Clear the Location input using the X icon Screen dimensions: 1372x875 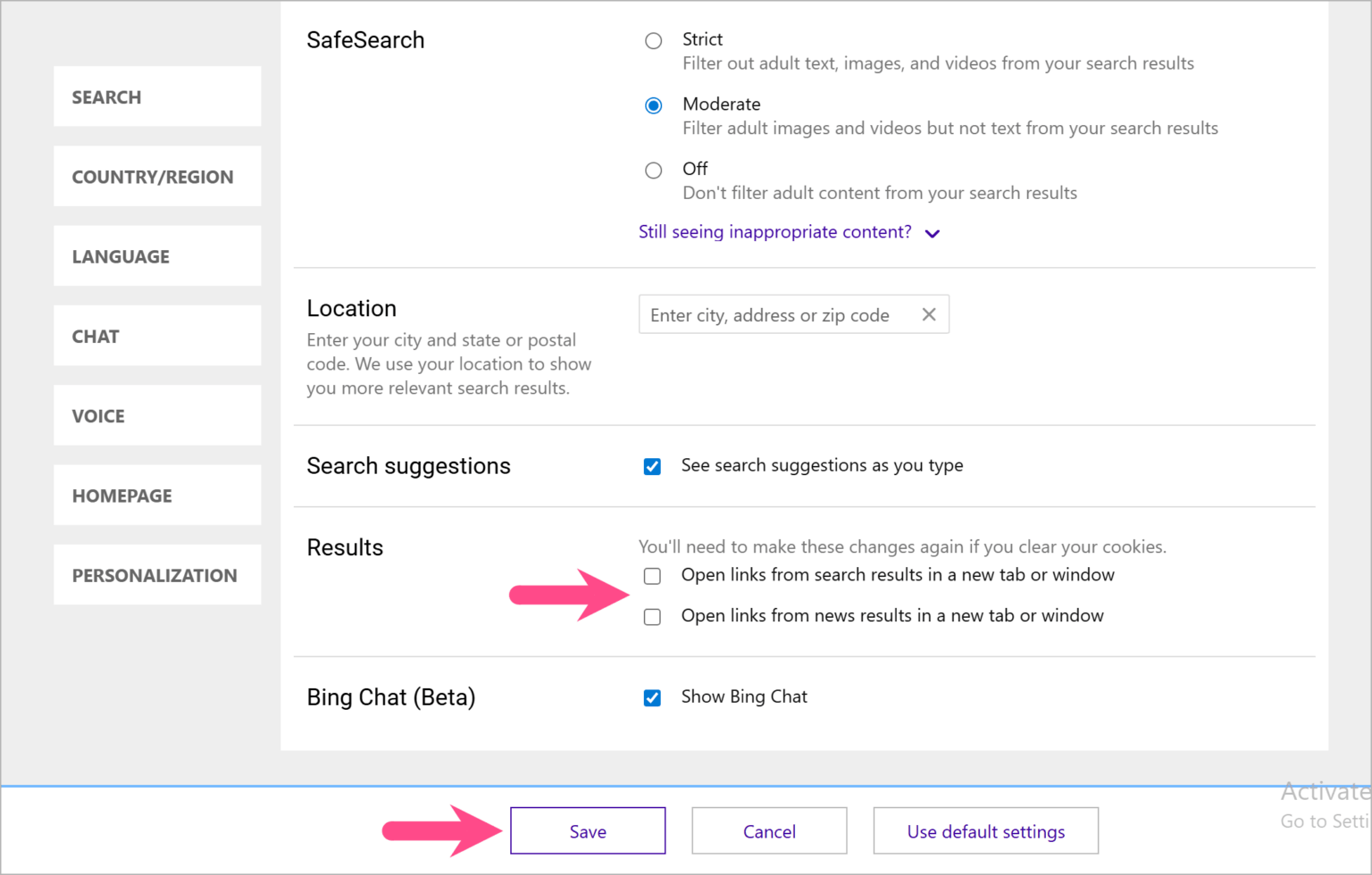coord(928,314)
